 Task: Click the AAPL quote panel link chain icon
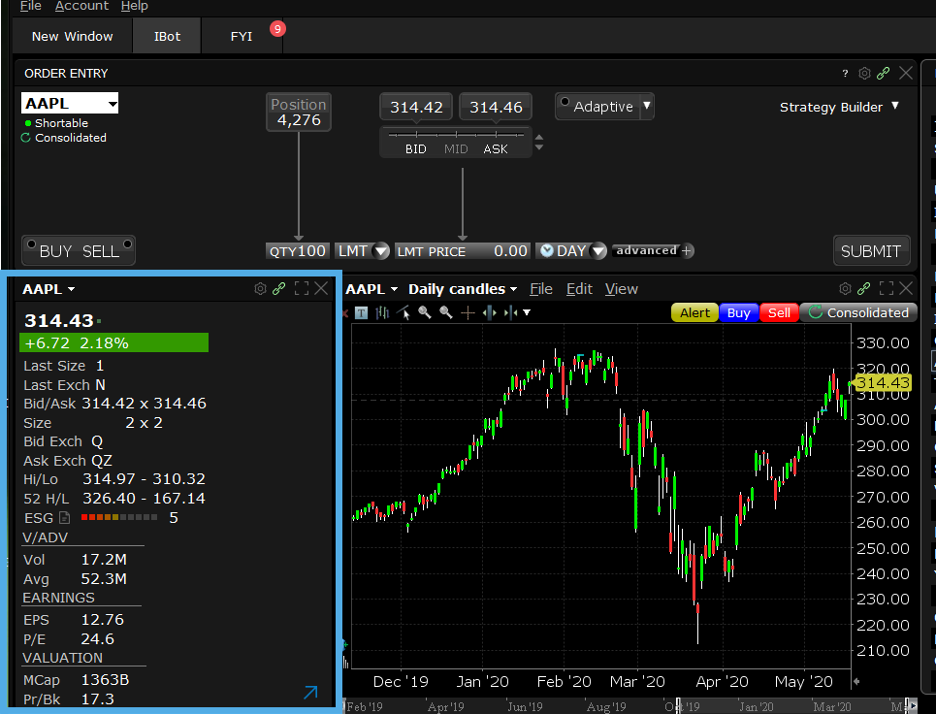pyautogui.click(x=279, y=289)
